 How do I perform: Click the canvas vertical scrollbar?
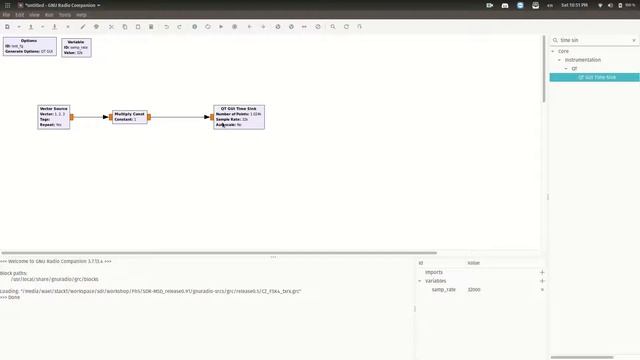coord(544,69)
